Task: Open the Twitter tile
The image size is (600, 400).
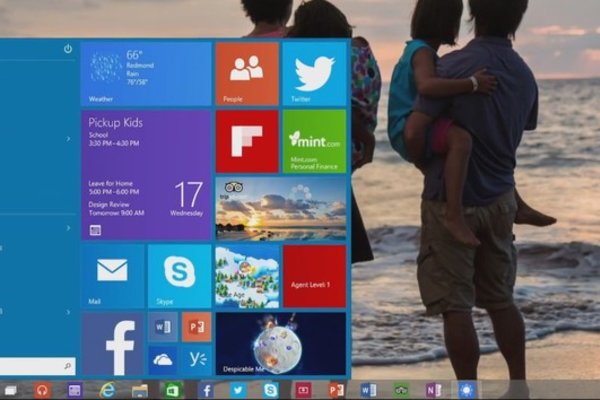Action: tap(314, 73)
